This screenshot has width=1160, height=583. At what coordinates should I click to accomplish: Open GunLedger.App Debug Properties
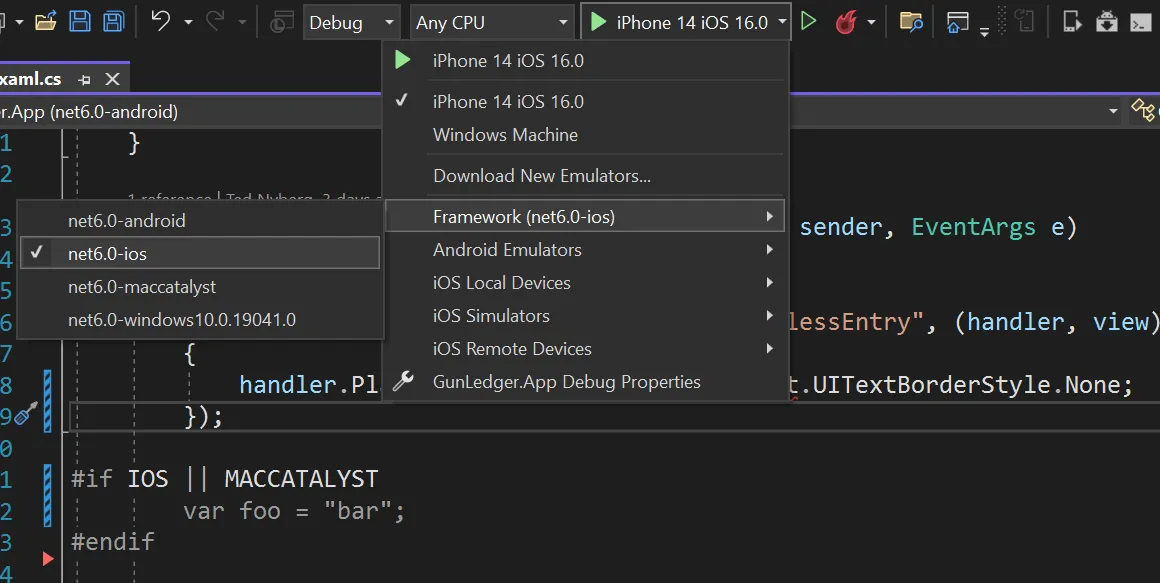pos(566,382)
